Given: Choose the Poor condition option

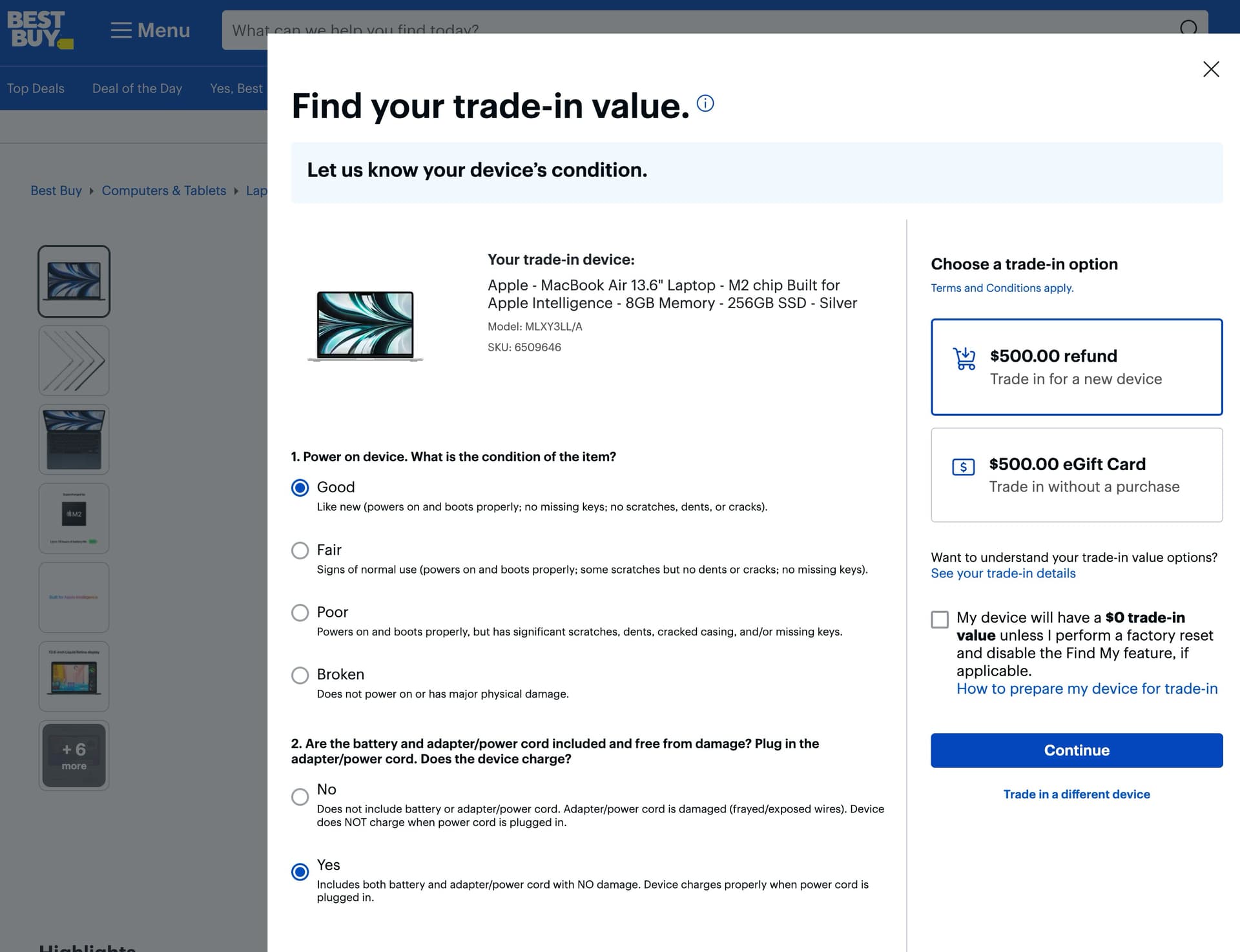Looking at the screenshot, I should (300, 612).
